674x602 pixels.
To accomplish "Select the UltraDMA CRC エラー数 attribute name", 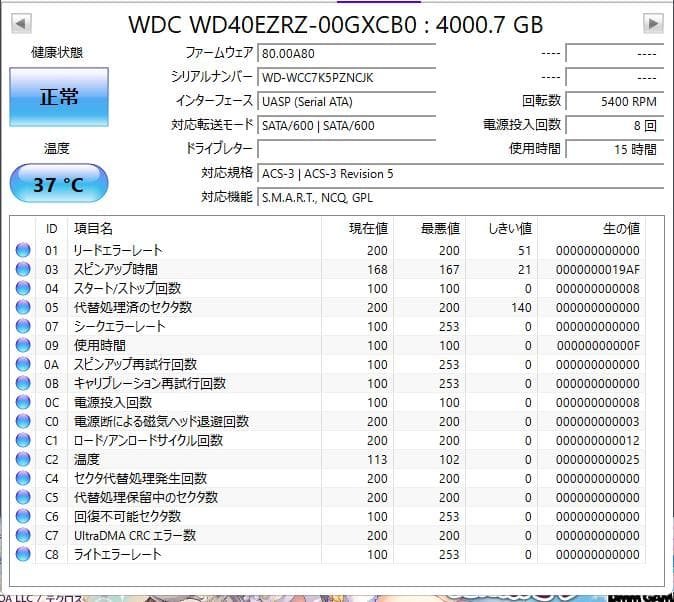I will pos(135,535).
